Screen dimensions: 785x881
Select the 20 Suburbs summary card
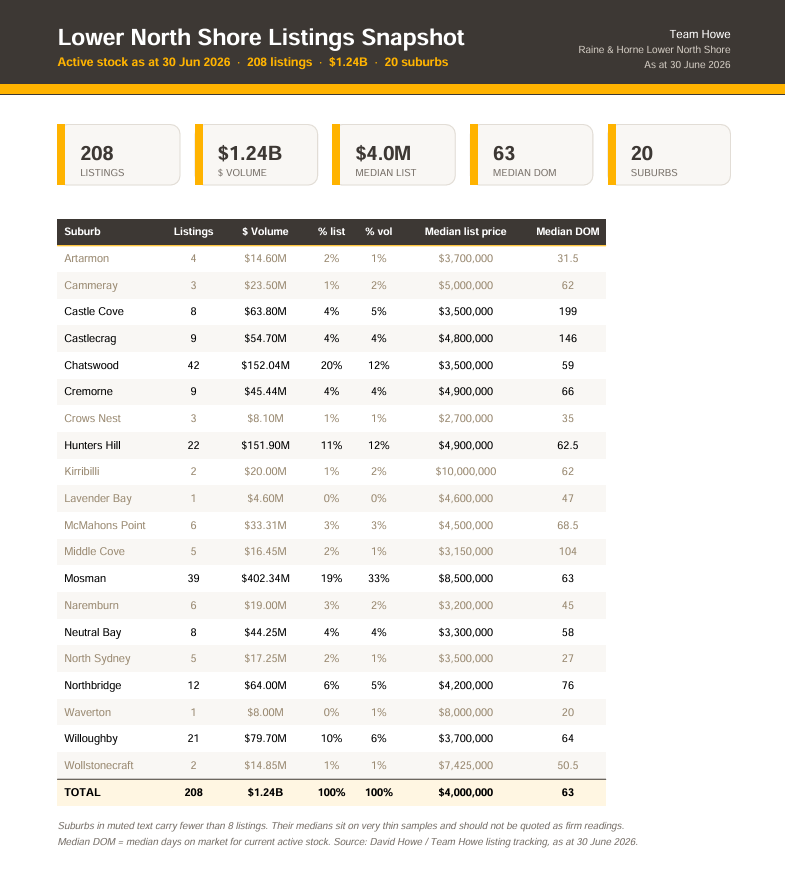[x=669, y=155]
